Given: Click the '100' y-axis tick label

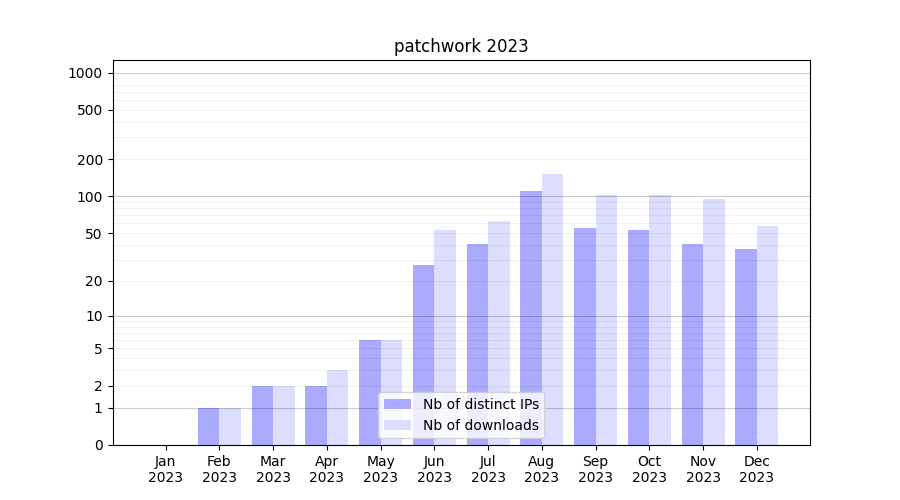Looking at the screenshot, I should click(x=91, y=197).
